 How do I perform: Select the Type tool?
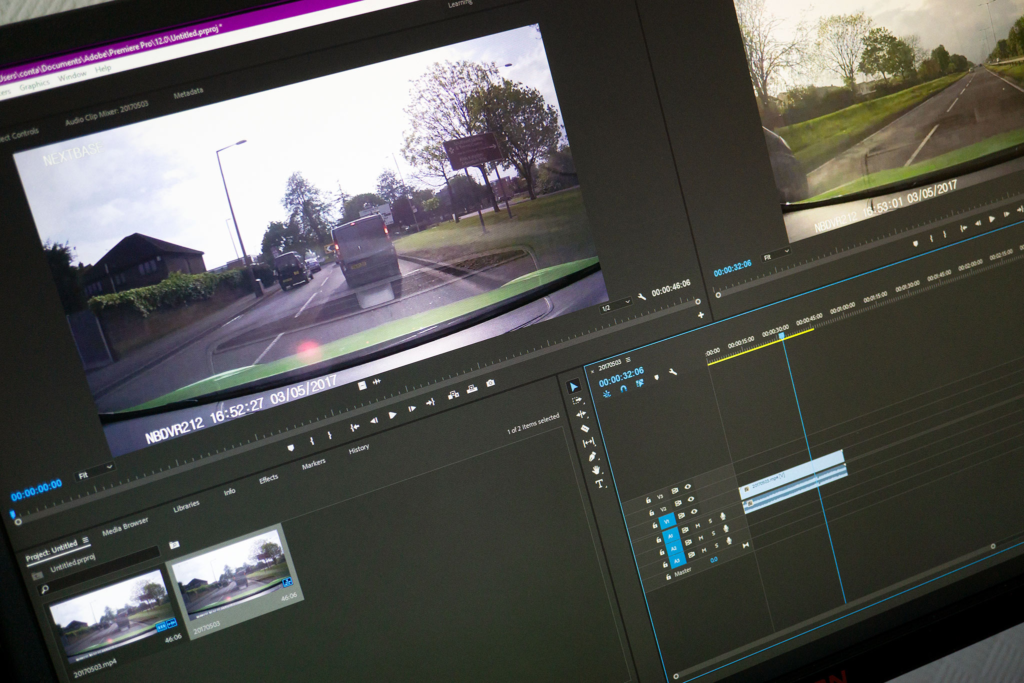pos(600,483)
